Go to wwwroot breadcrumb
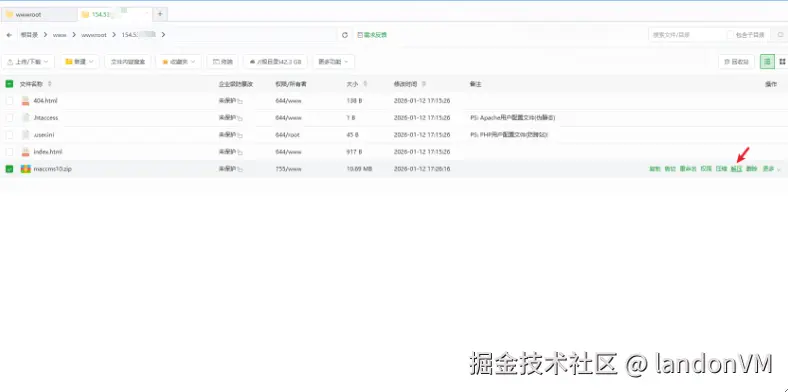 click(94, 35)
